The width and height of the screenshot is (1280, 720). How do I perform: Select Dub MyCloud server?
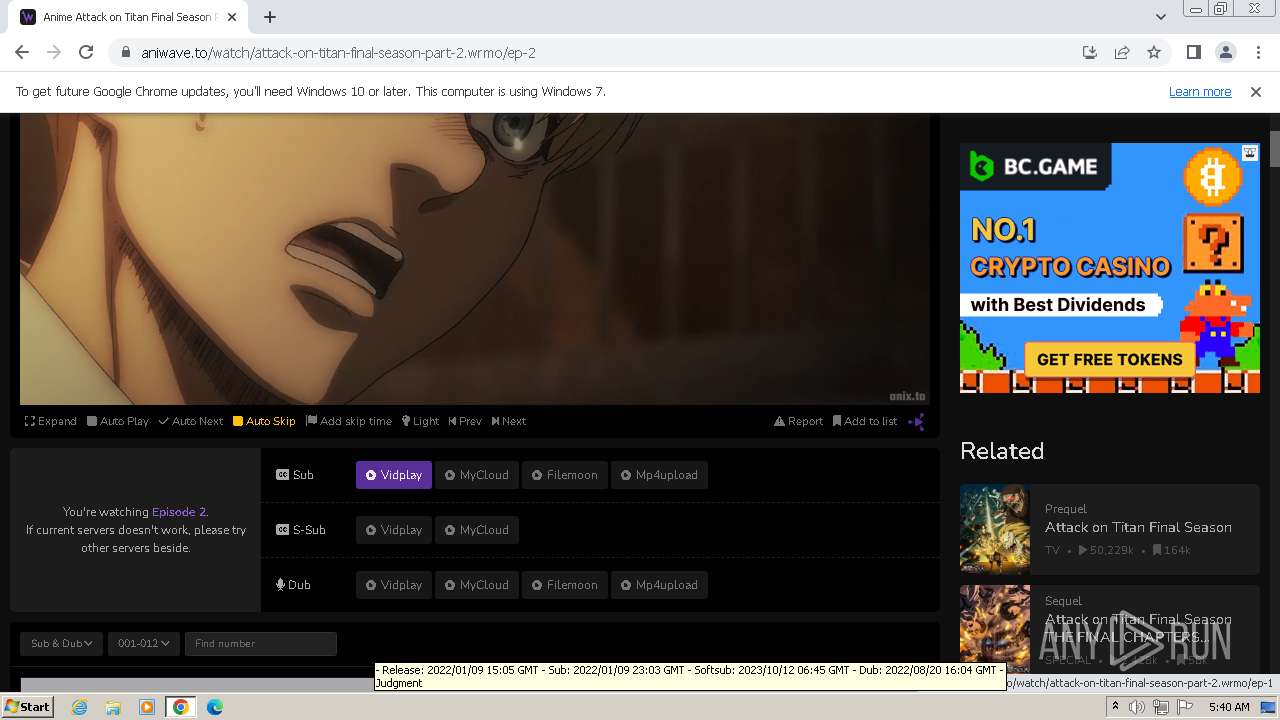[477, 585]
